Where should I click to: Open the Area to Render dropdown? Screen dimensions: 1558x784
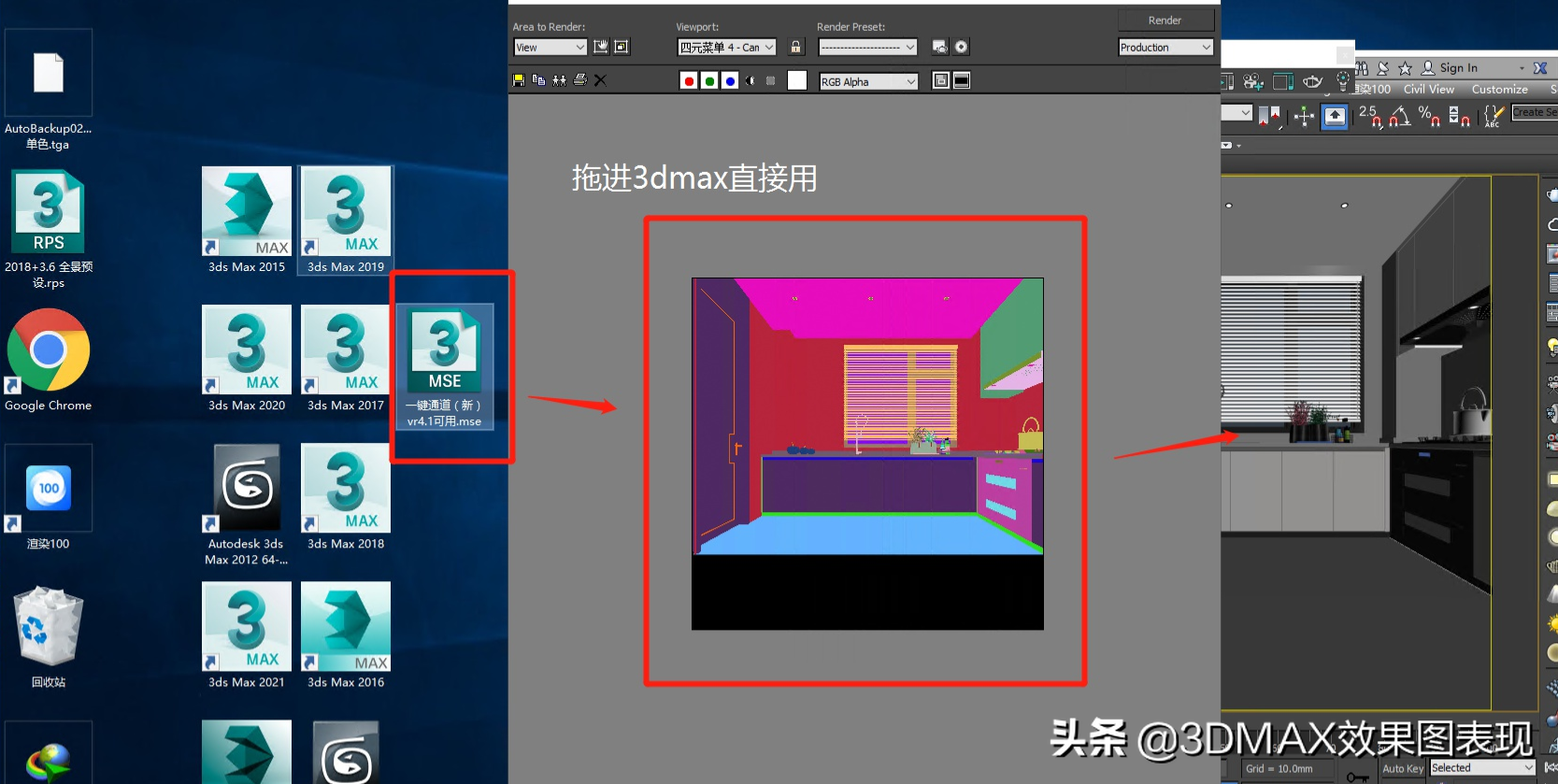tap(550, 47)
